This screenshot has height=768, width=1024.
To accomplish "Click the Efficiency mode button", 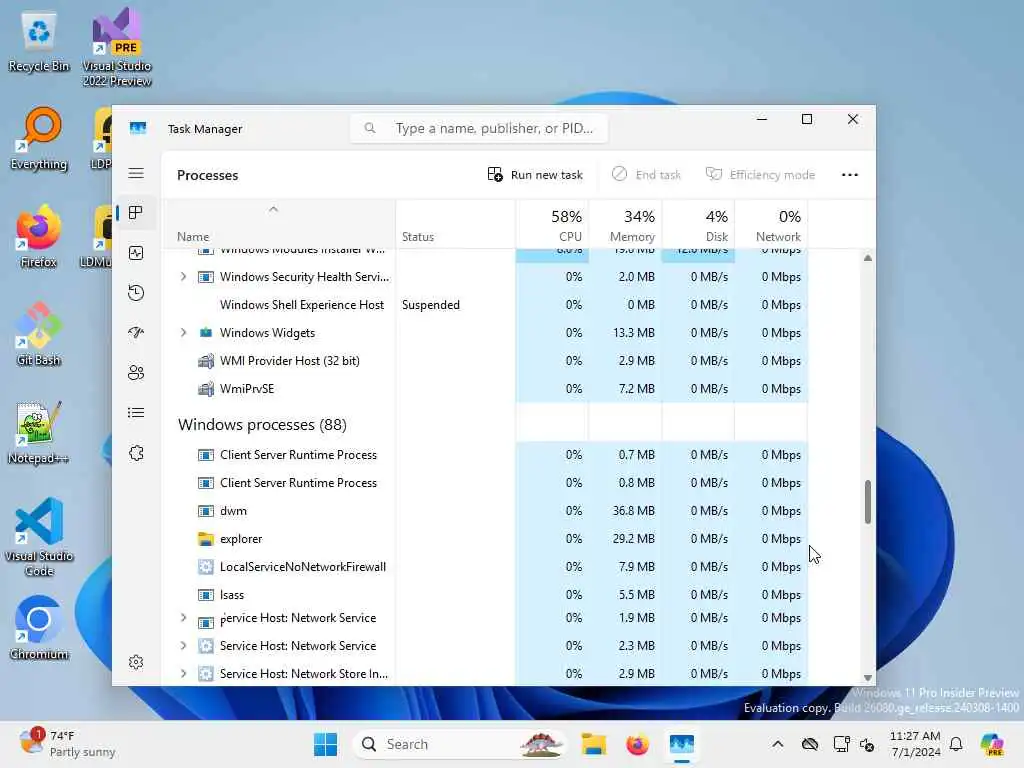I will [760, 174].
